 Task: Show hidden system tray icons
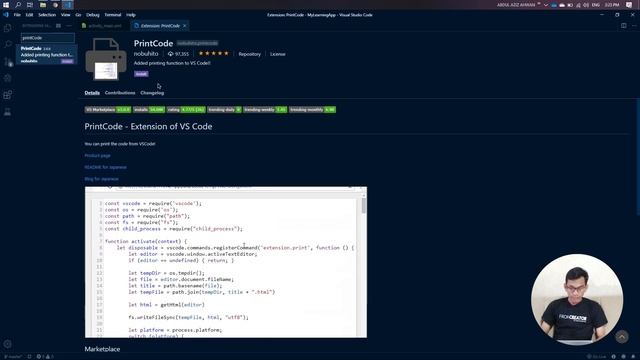tap(546, 5)
